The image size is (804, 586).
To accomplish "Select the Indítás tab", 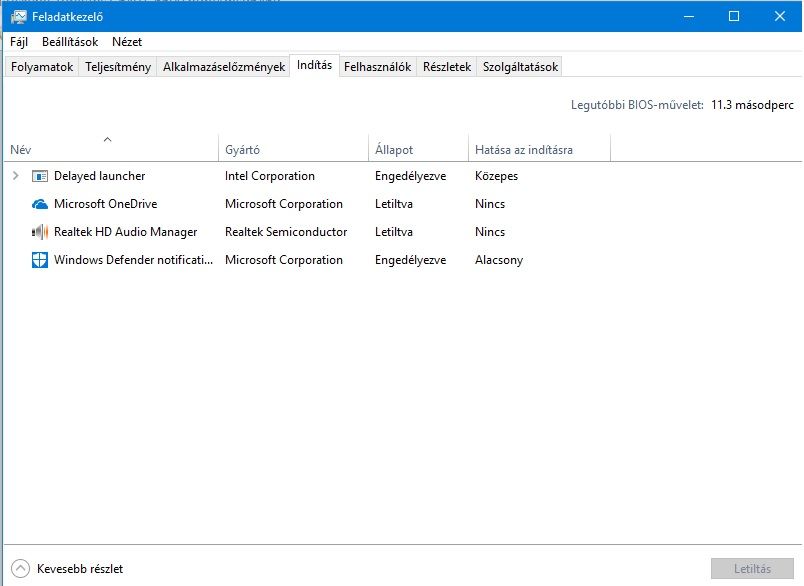I will 314,65.
